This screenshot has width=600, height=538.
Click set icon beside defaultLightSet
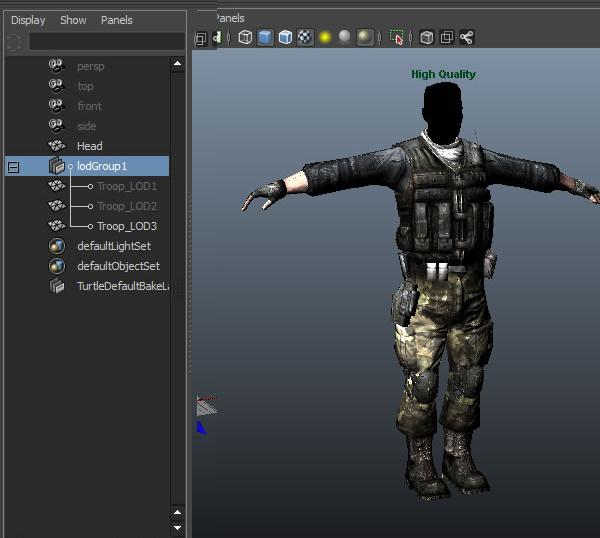(57, 246)
